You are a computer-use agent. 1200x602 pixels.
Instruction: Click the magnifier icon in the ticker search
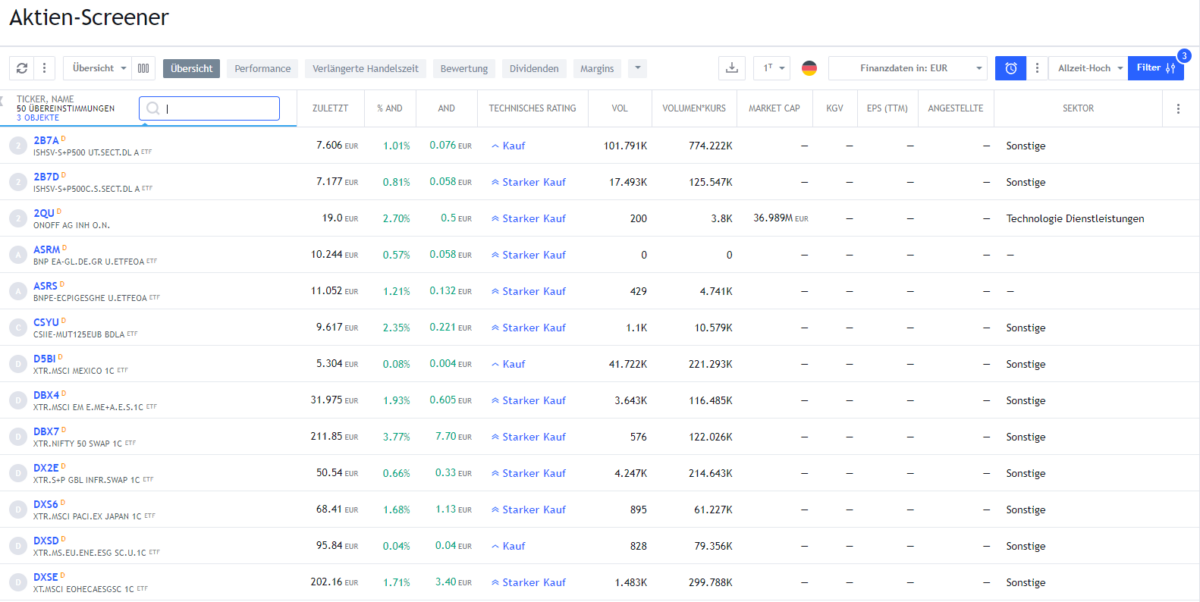(x=155, y=107)
